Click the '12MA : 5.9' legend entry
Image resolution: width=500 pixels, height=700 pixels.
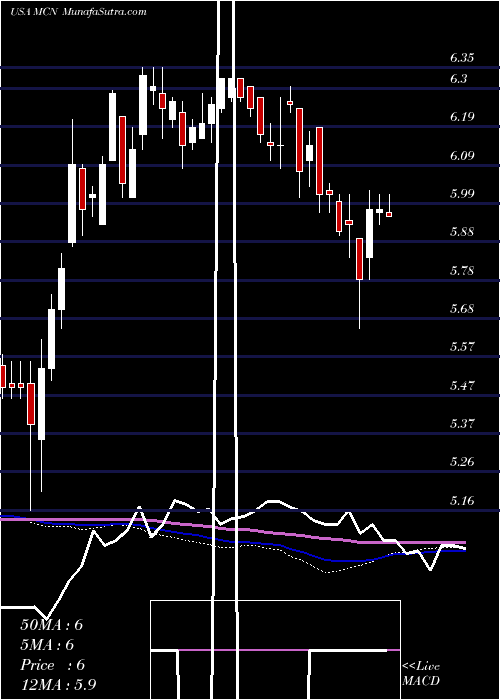pyautogui.click(x=59, y=685)
